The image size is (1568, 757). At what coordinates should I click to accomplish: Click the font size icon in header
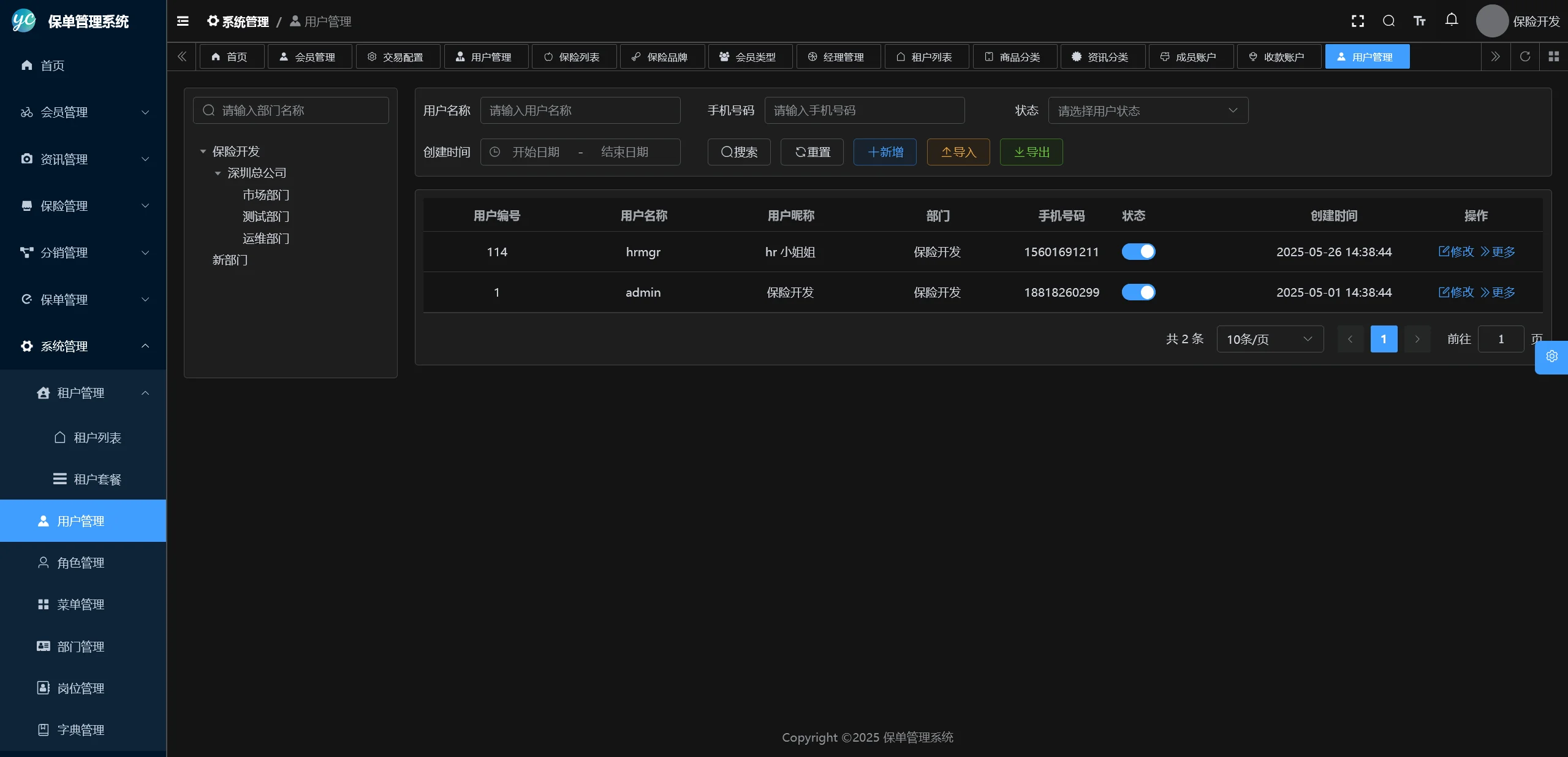pos(1419,21)
